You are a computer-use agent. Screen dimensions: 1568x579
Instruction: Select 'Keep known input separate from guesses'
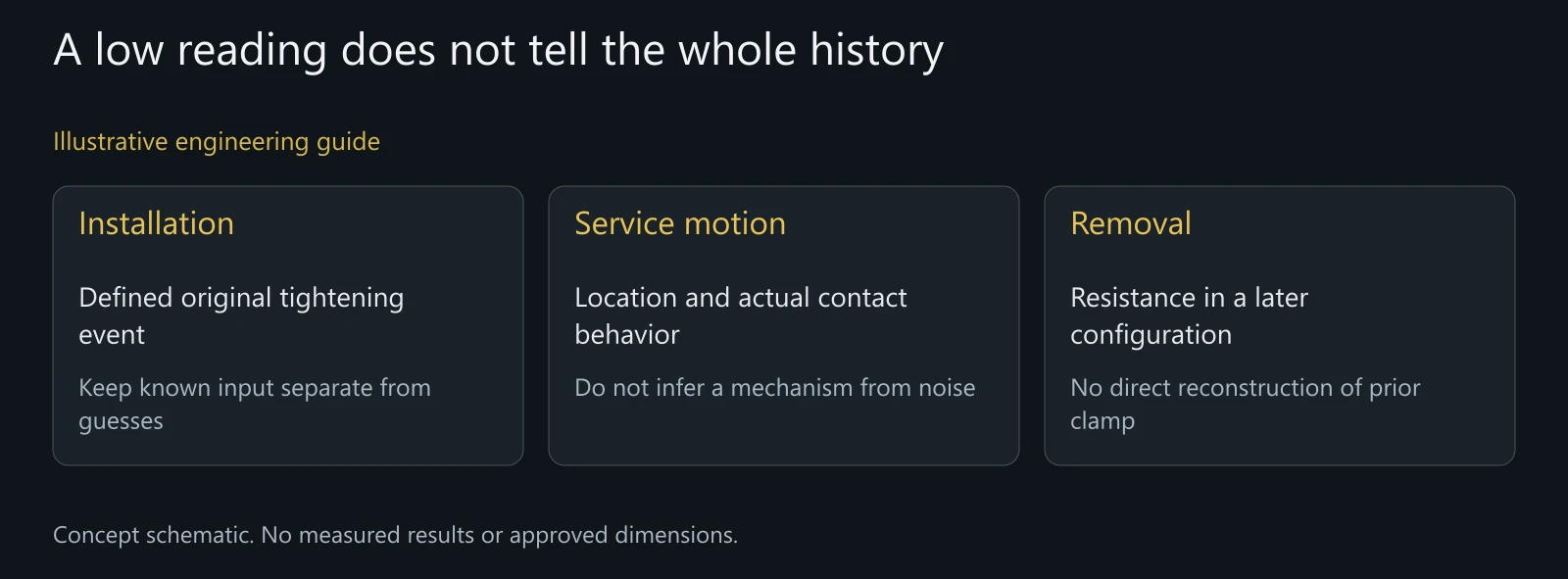pos(255,404)
